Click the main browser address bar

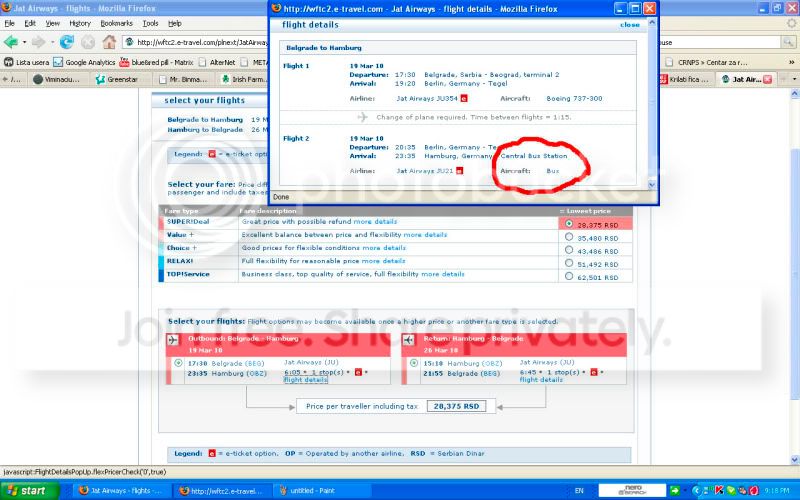200,42
